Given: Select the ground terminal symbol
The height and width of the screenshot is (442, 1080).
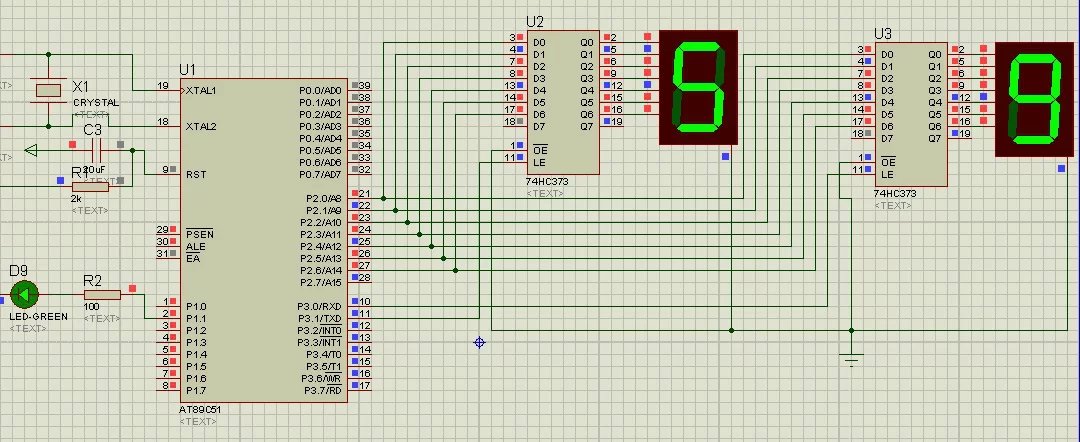Looking at the screenshot, I should click(x=852, y=359).
